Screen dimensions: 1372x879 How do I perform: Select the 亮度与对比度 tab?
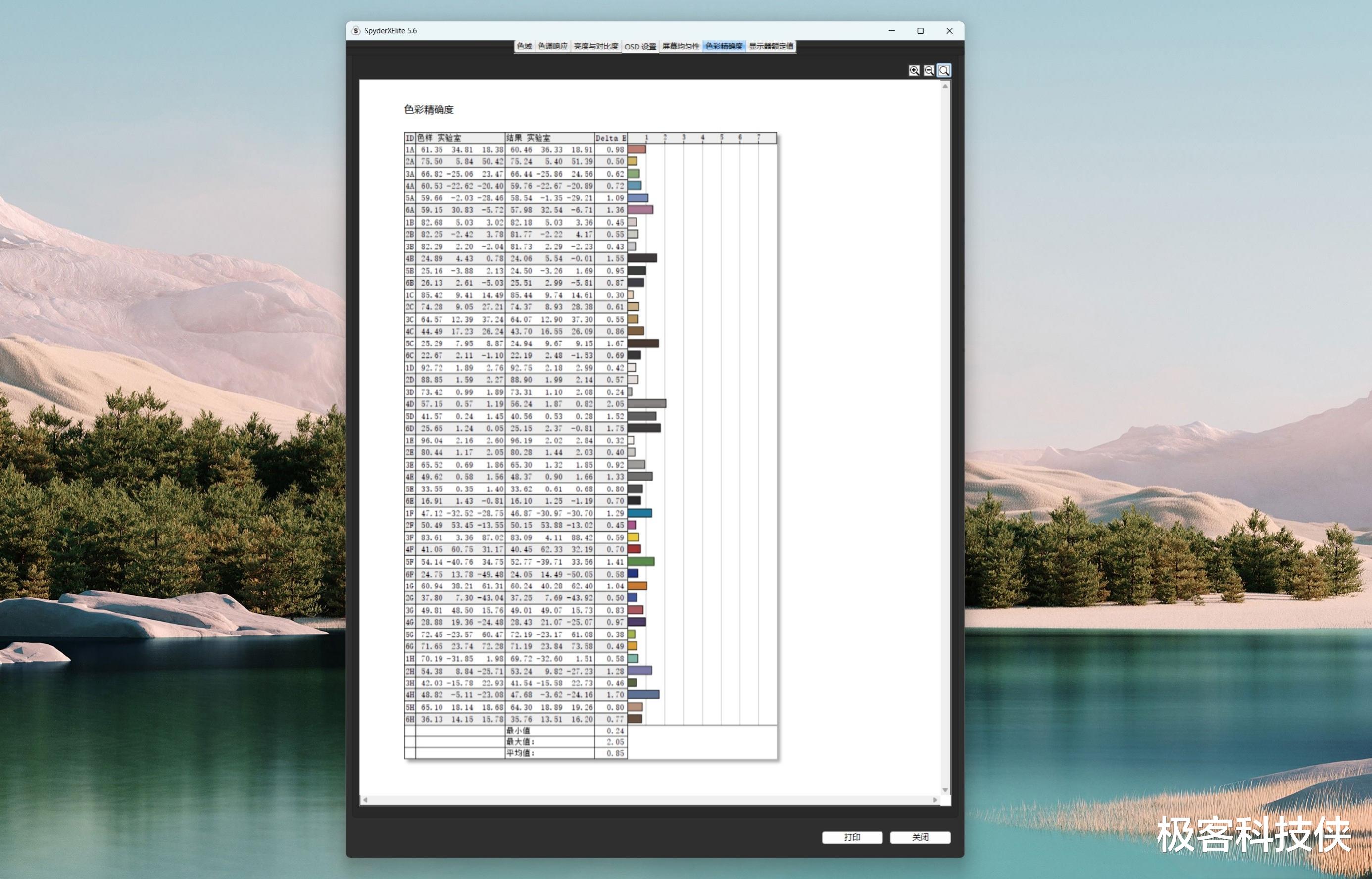point(595,46)
